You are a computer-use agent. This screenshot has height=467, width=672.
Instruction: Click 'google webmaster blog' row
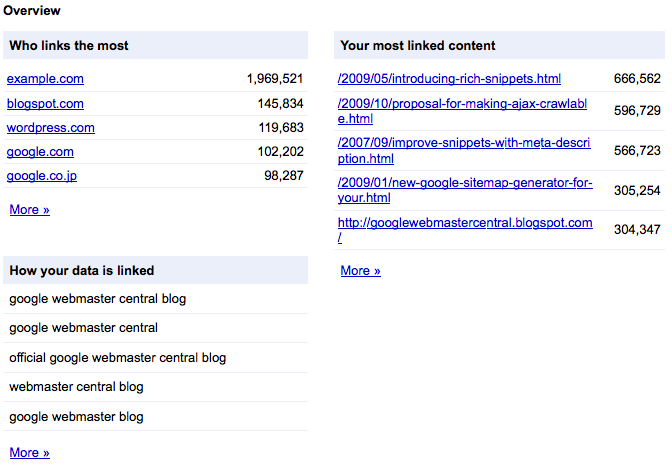tap(156, 416)
